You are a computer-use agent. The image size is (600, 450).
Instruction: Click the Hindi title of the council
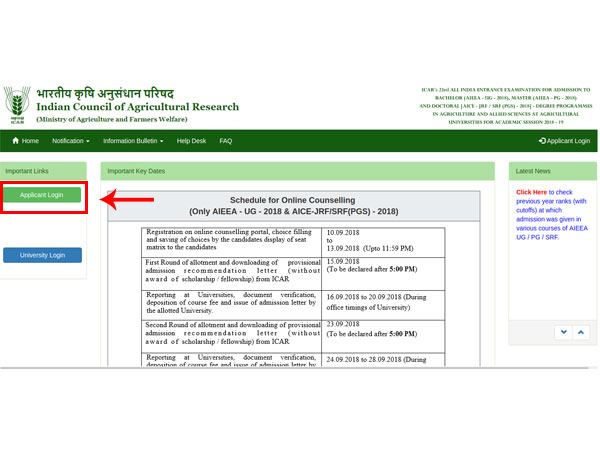click(105, 93)
